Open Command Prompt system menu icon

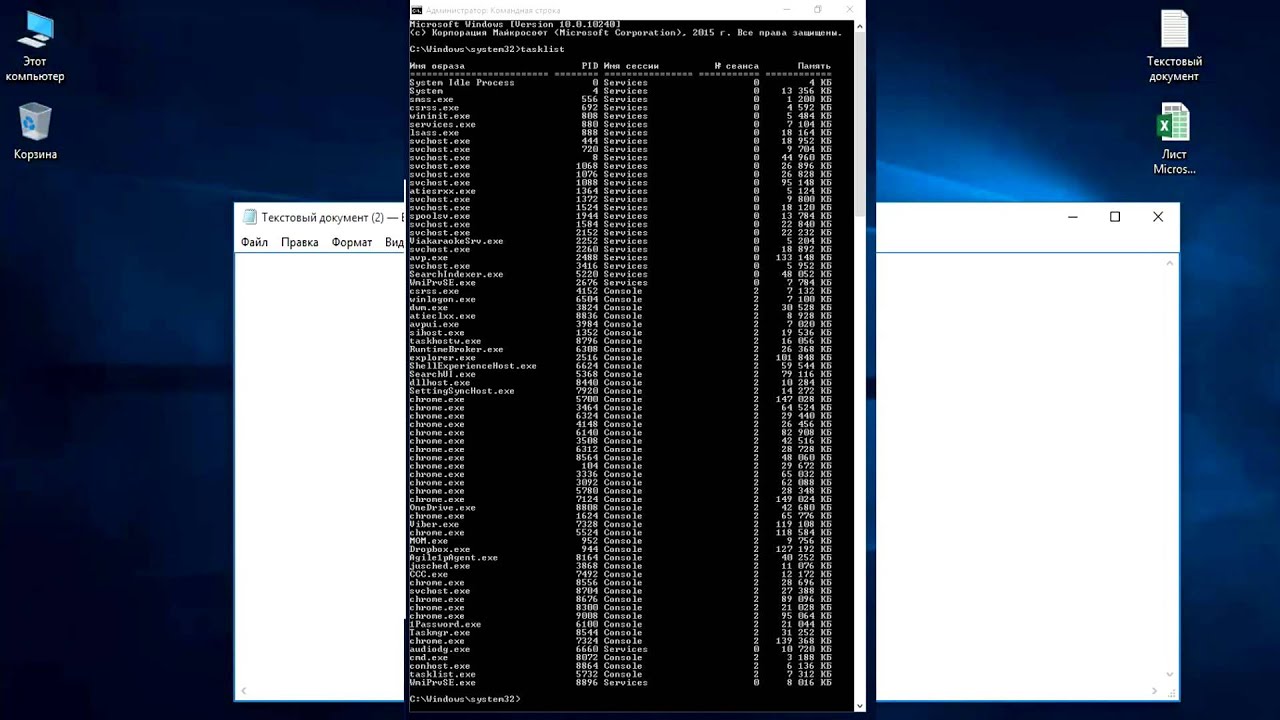[x=416, y=9]
